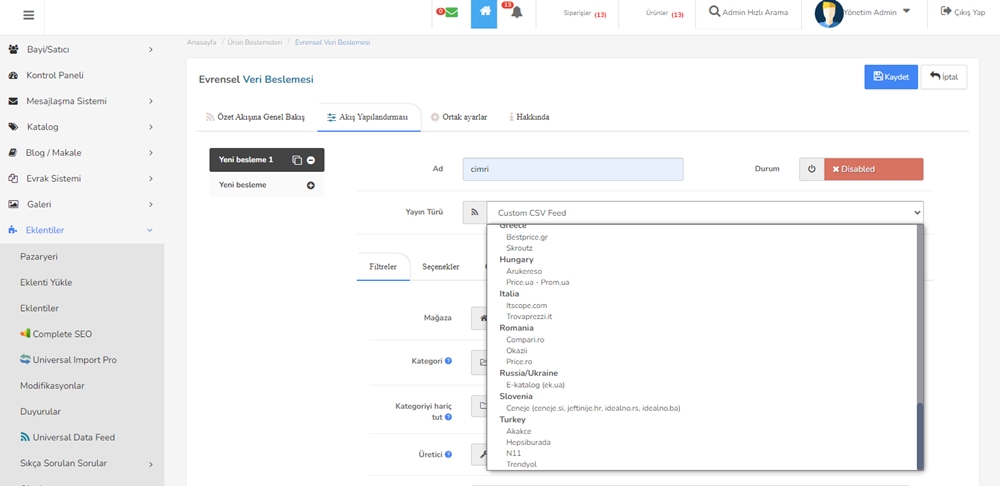The image size is (1000, 486).
Task: Click the Ad input field with cimri
Action: click(573, 170)
